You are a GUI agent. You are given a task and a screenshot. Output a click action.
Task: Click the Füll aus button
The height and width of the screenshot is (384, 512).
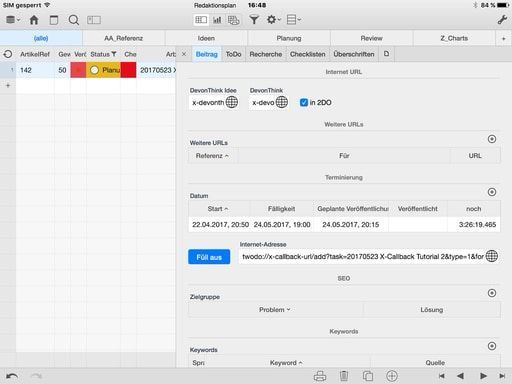(x=209, y=257)
